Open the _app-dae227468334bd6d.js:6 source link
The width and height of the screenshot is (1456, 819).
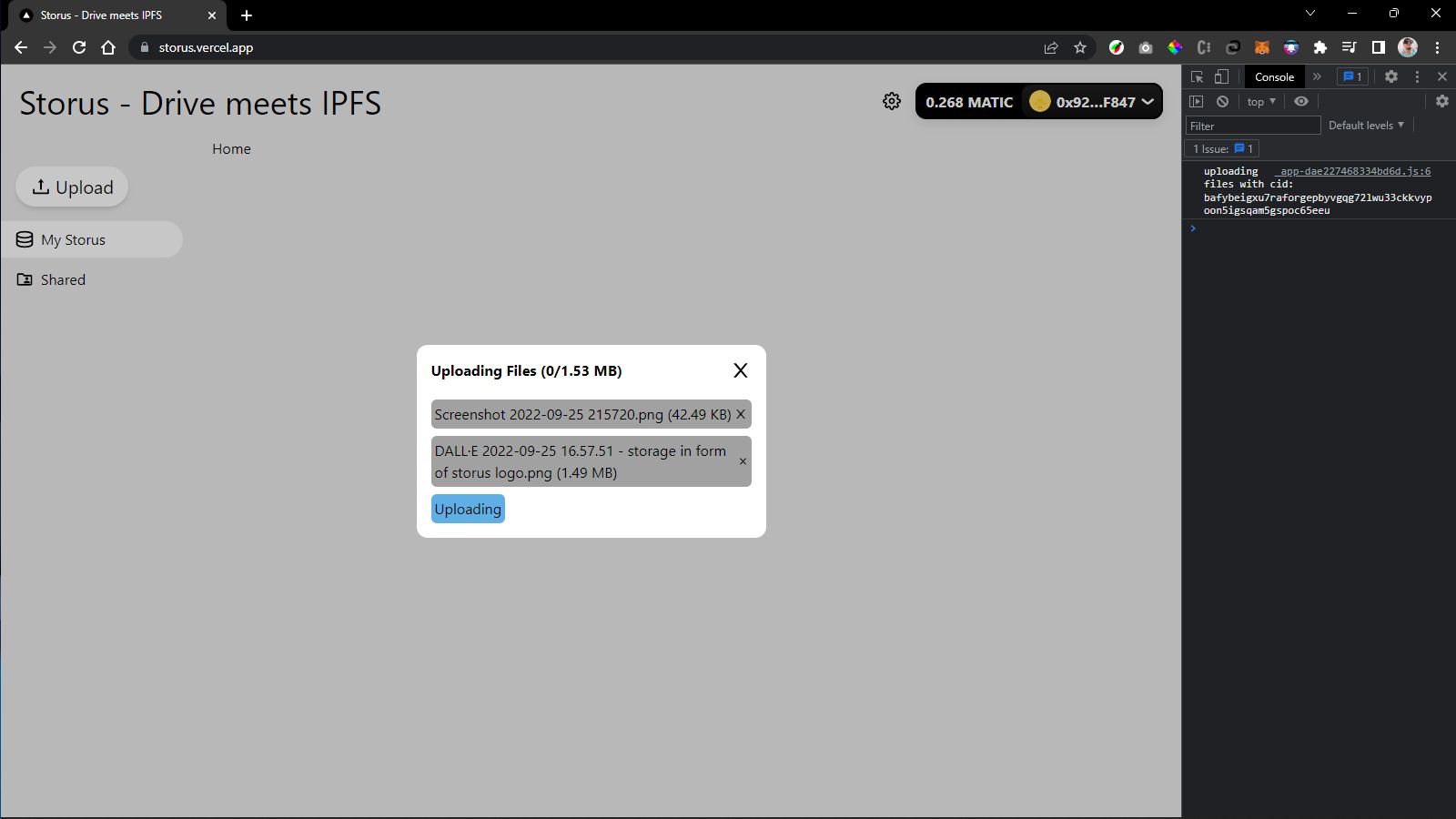click(x=1352, y=171)
